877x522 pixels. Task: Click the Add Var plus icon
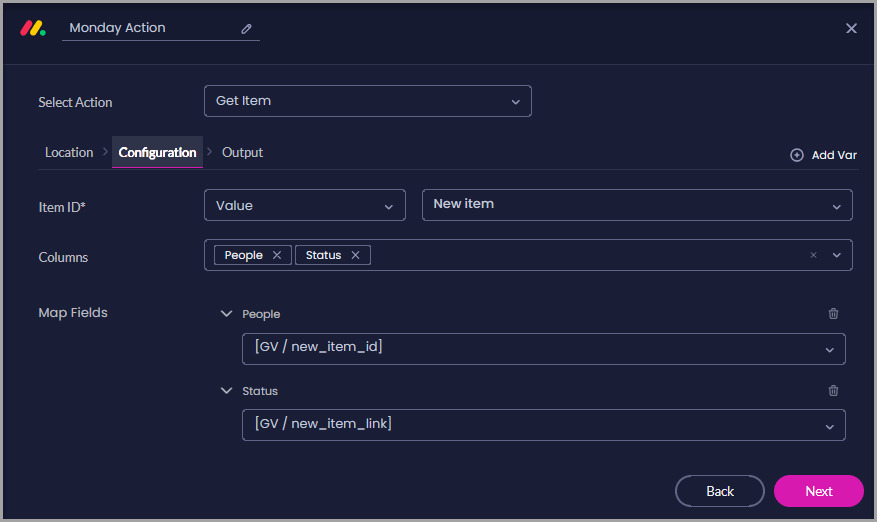coord(796,155)
